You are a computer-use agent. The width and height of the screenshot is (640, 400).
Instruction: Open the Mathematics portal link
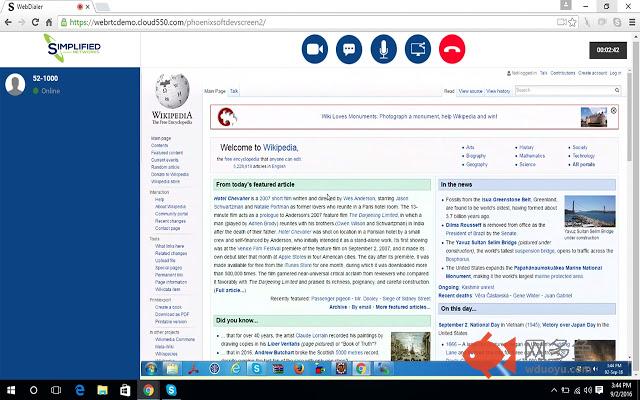(532, 156)
